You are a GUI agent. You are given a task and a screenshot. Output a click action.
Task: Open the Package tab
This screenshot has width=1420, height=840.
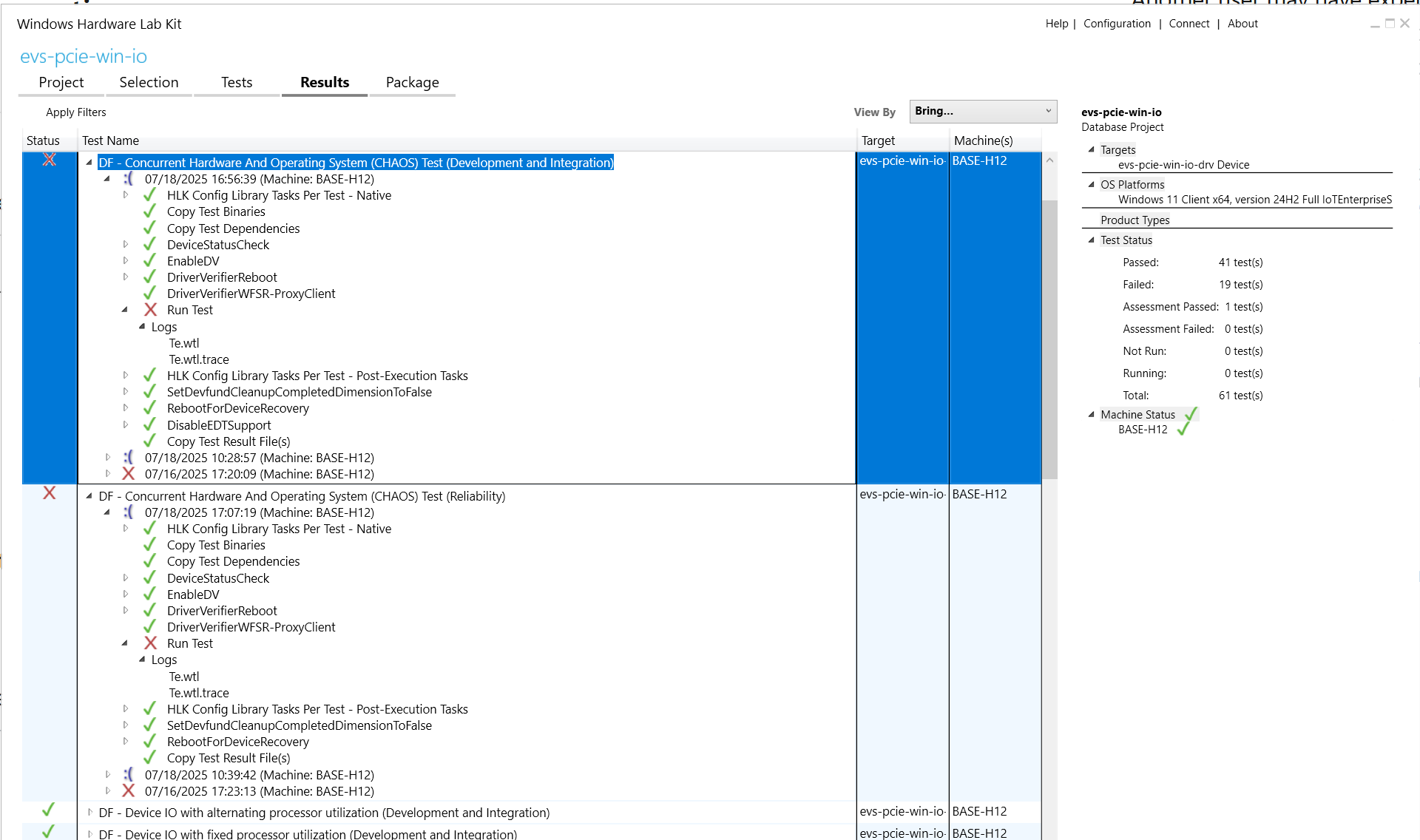412,83
